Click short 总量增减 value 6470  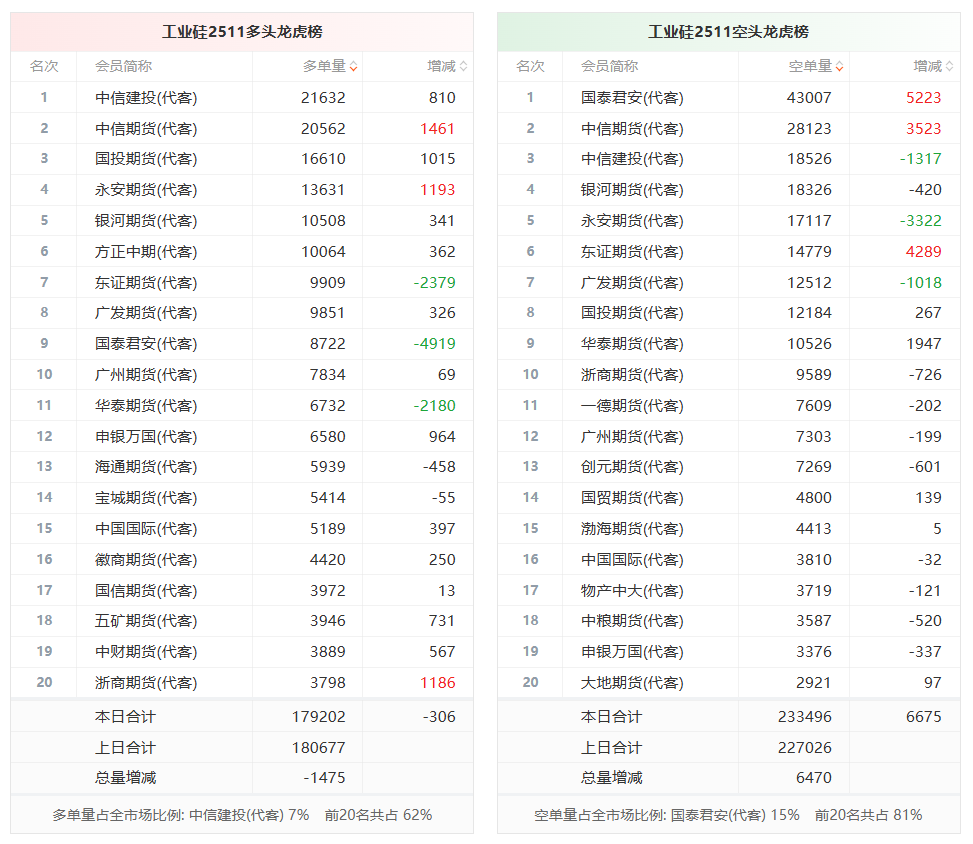[814, 778]
